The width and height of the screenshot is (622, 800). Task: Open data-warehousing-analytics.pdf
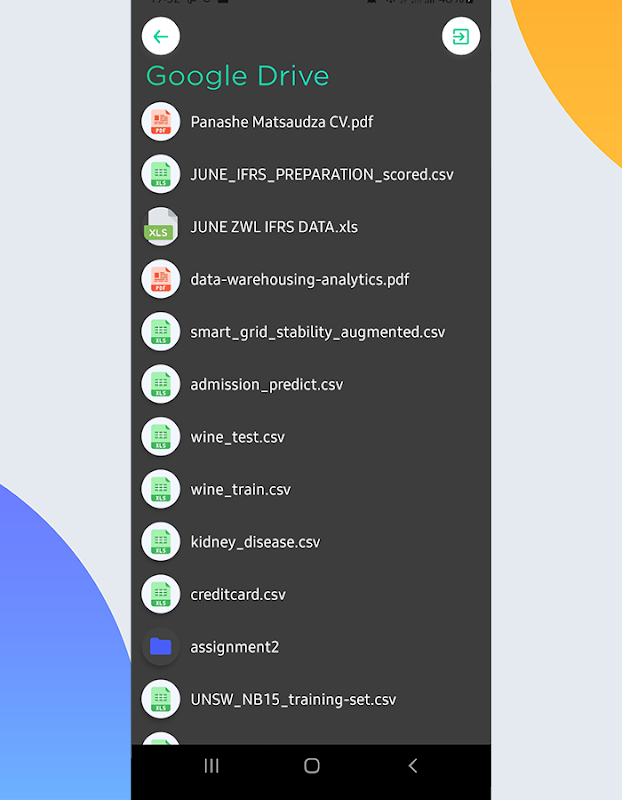click(300, 280)
